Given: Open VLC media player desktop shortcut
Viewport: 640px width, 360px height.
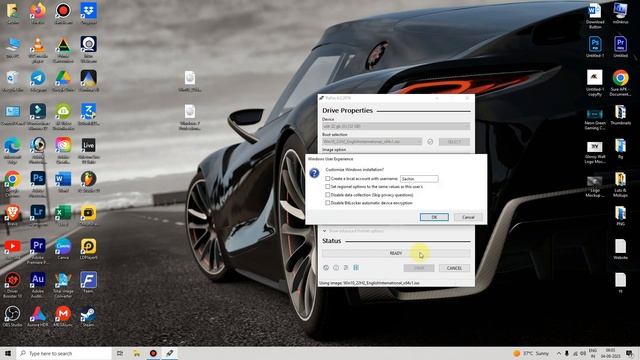Looking at the screenshot, I should pos(38,49).
